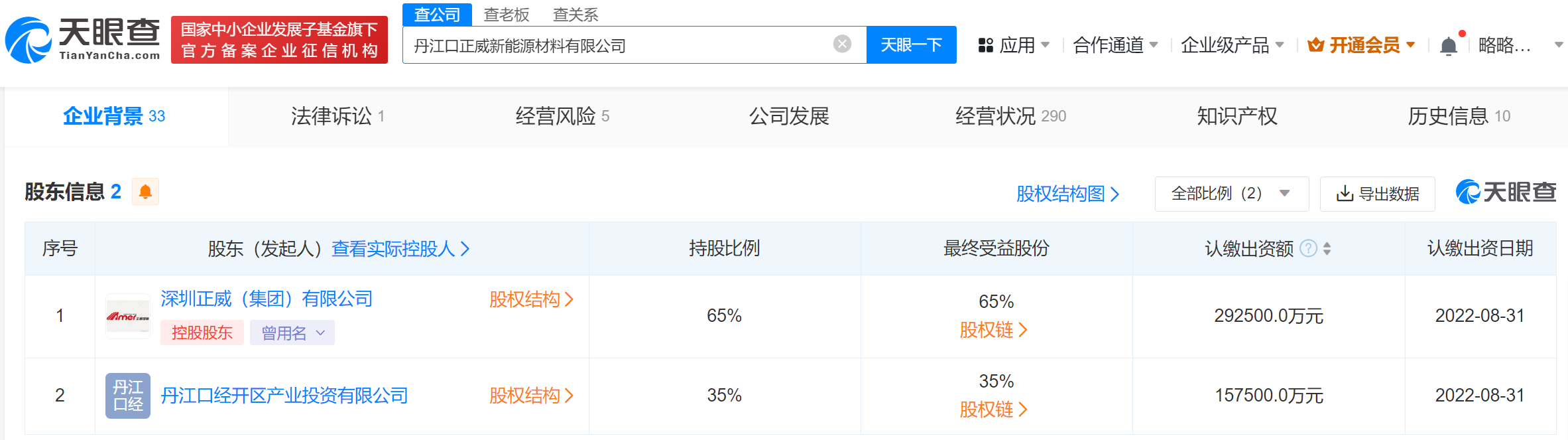Image resolution: width=1568 pixels, height=440 pixels.
Task: Click the 最终受益股份 column header
Action: [x=996, y=248]
